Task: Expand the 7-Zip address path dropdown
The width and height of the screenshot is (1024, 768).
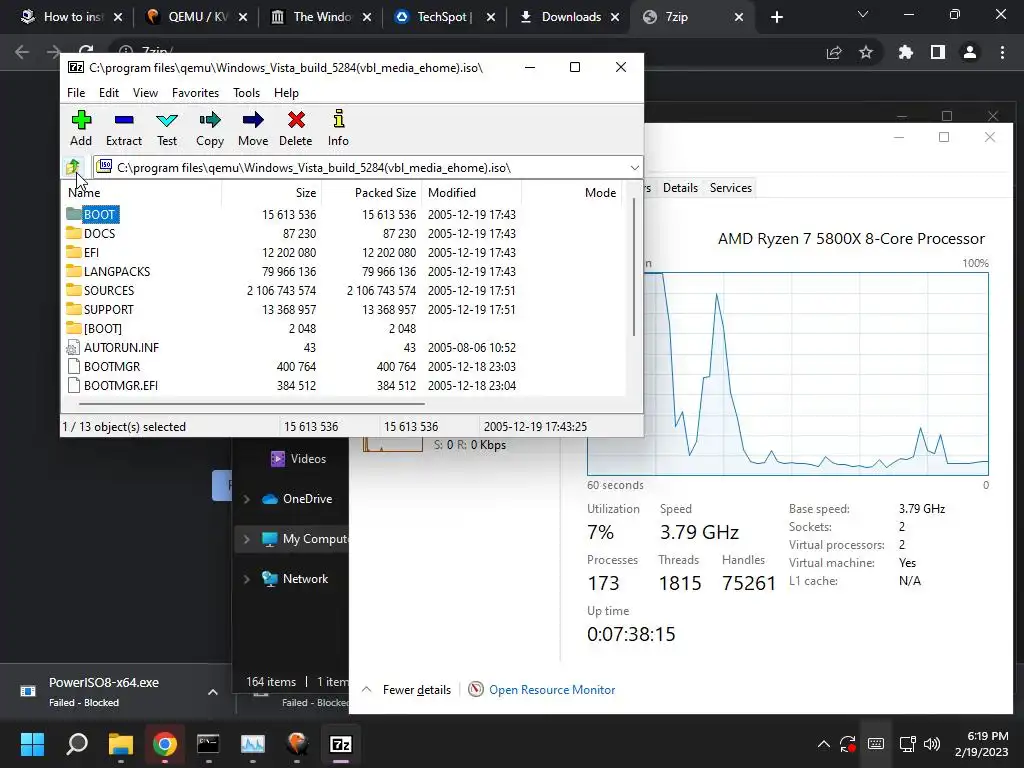Action: (634, 168)
